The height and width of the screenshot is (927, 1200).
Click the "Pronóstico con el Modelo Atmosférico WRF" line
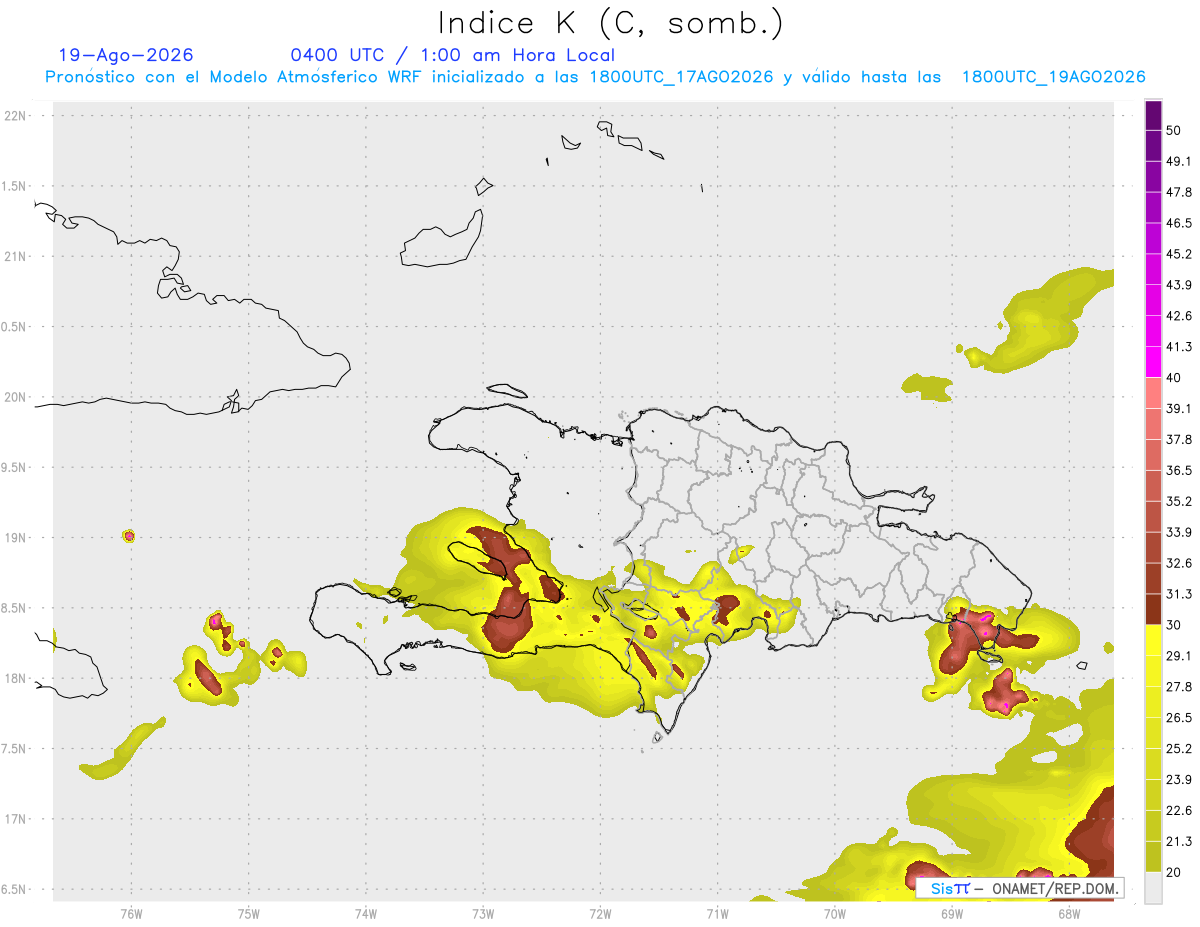595,77
